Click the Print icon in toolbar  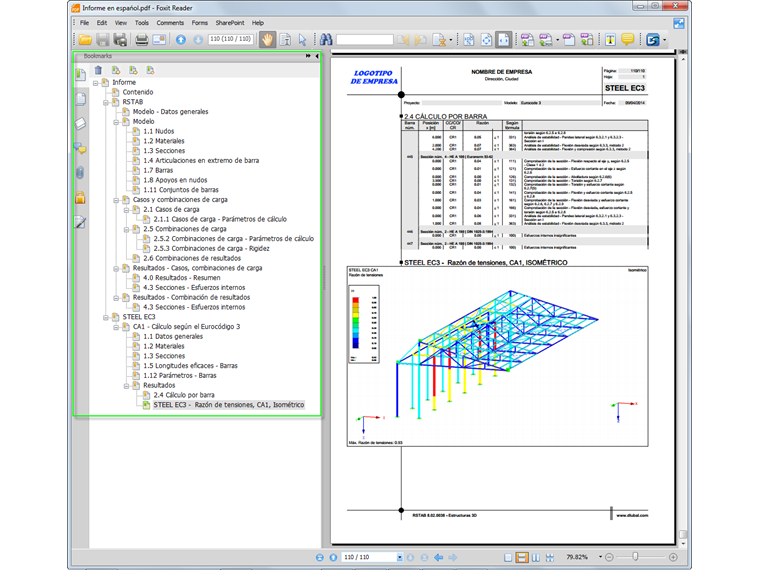142,40
